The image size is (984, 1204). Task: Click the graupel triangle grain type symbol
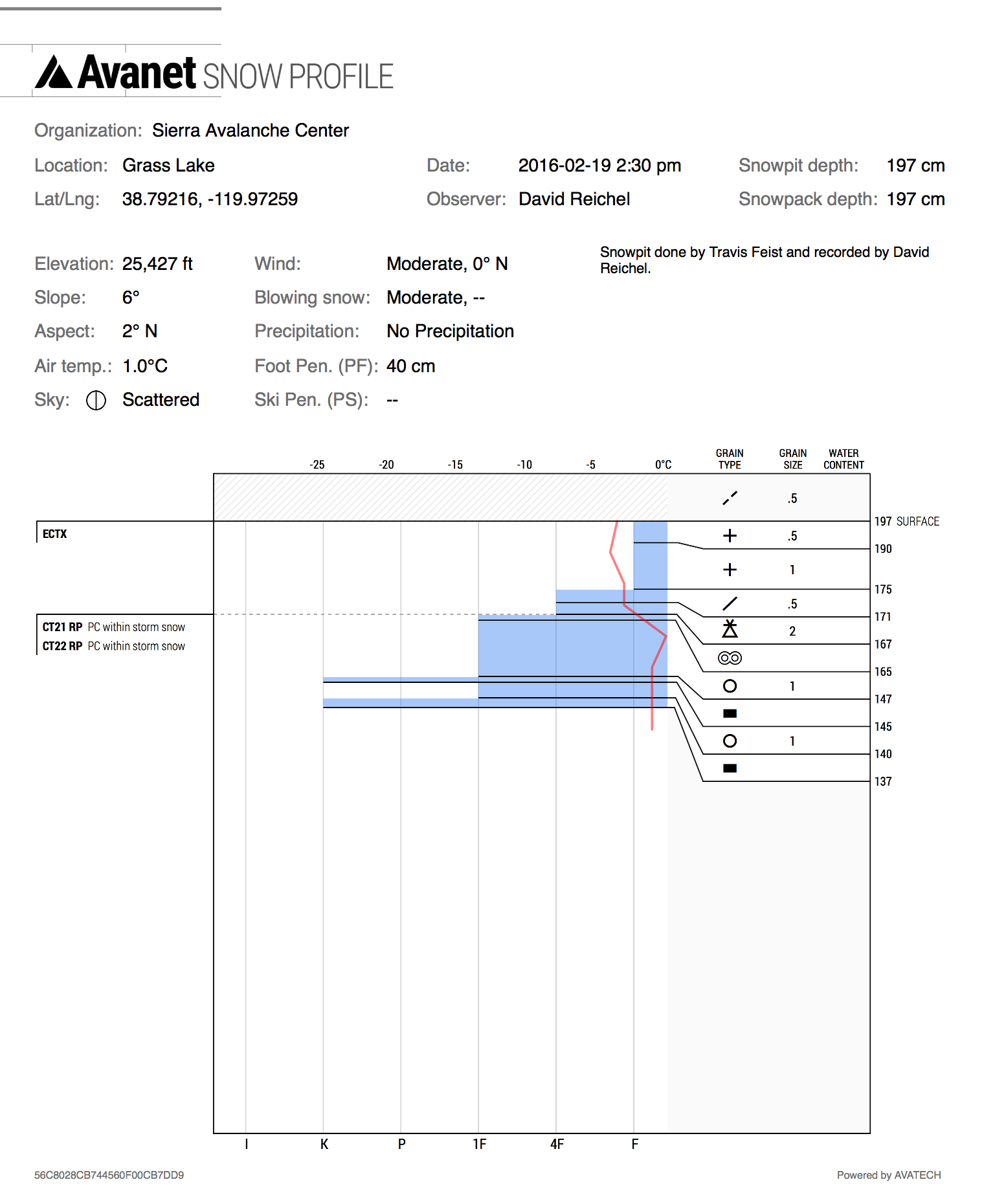pyautogui.click(x=730, y=629)
